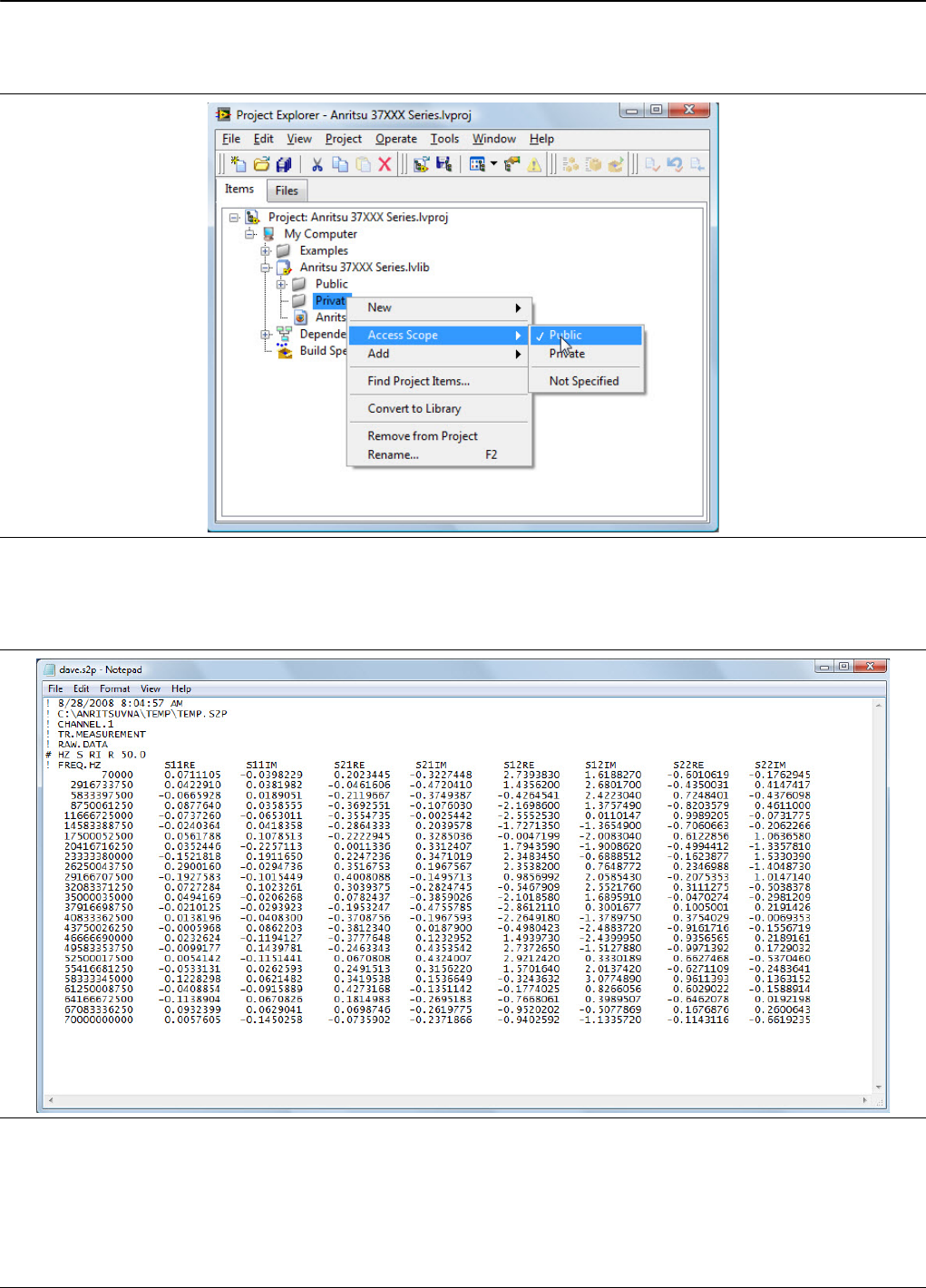Collapse the Project root tree node
Viewport: 926px width, 1288px height.
(234, 218)
